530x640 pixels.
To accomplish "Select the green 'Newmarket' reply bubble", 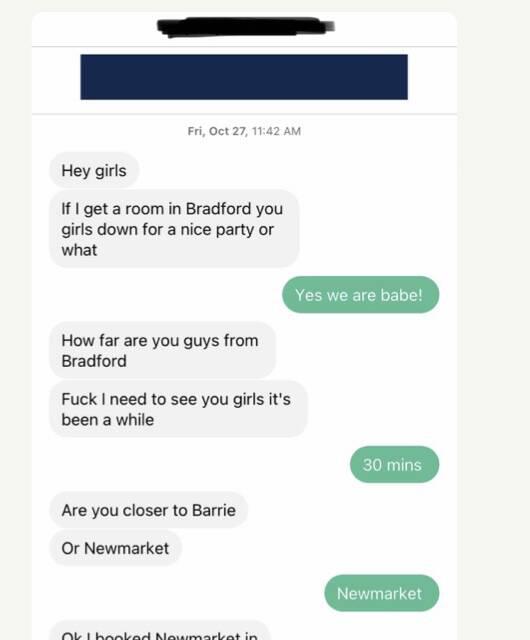I will (x=382, y=593).
